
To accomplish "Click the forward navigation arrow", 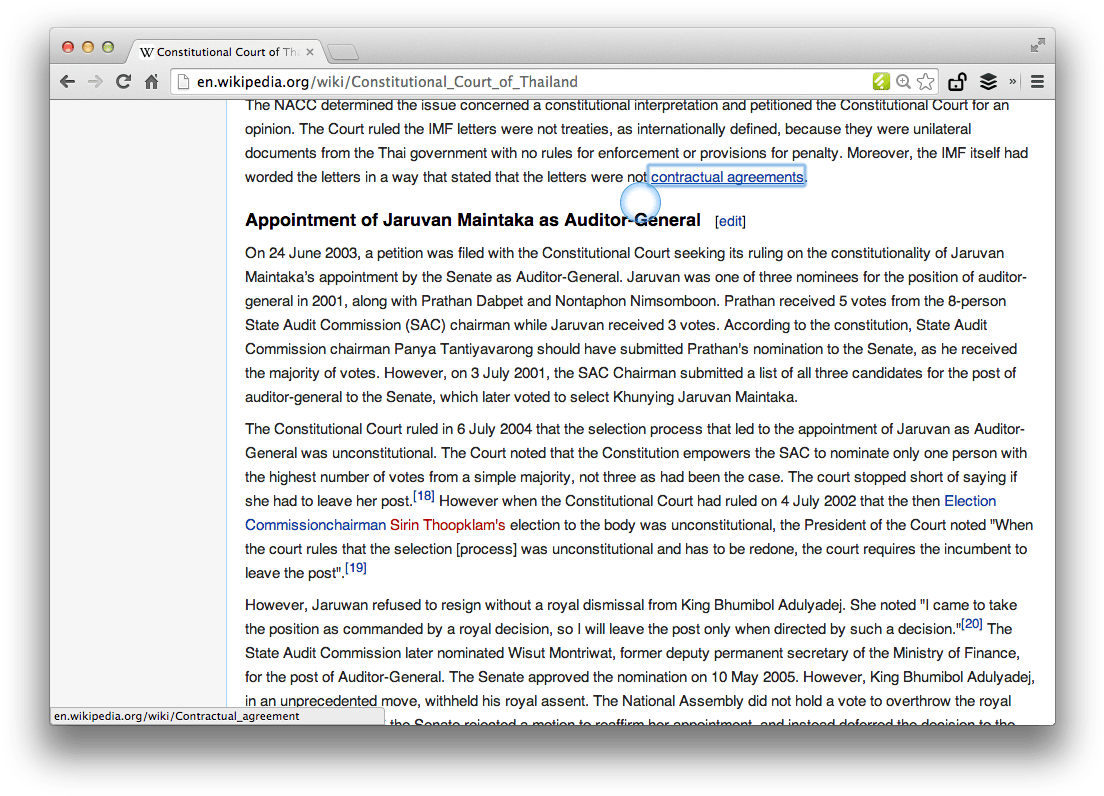I will 95,82.
